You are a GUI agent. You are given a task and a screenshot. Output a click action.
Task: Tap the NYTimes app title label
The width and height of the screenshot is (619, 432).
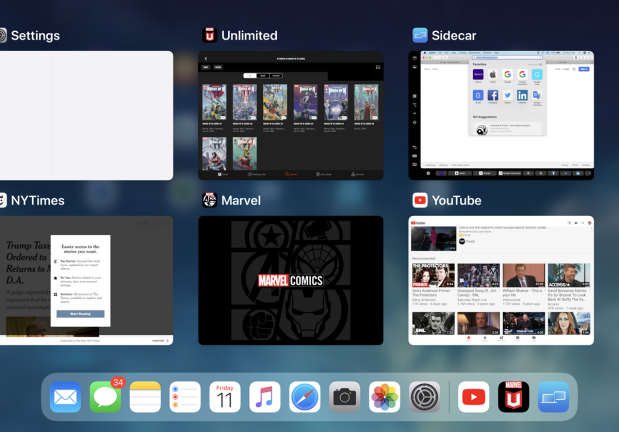38,201
